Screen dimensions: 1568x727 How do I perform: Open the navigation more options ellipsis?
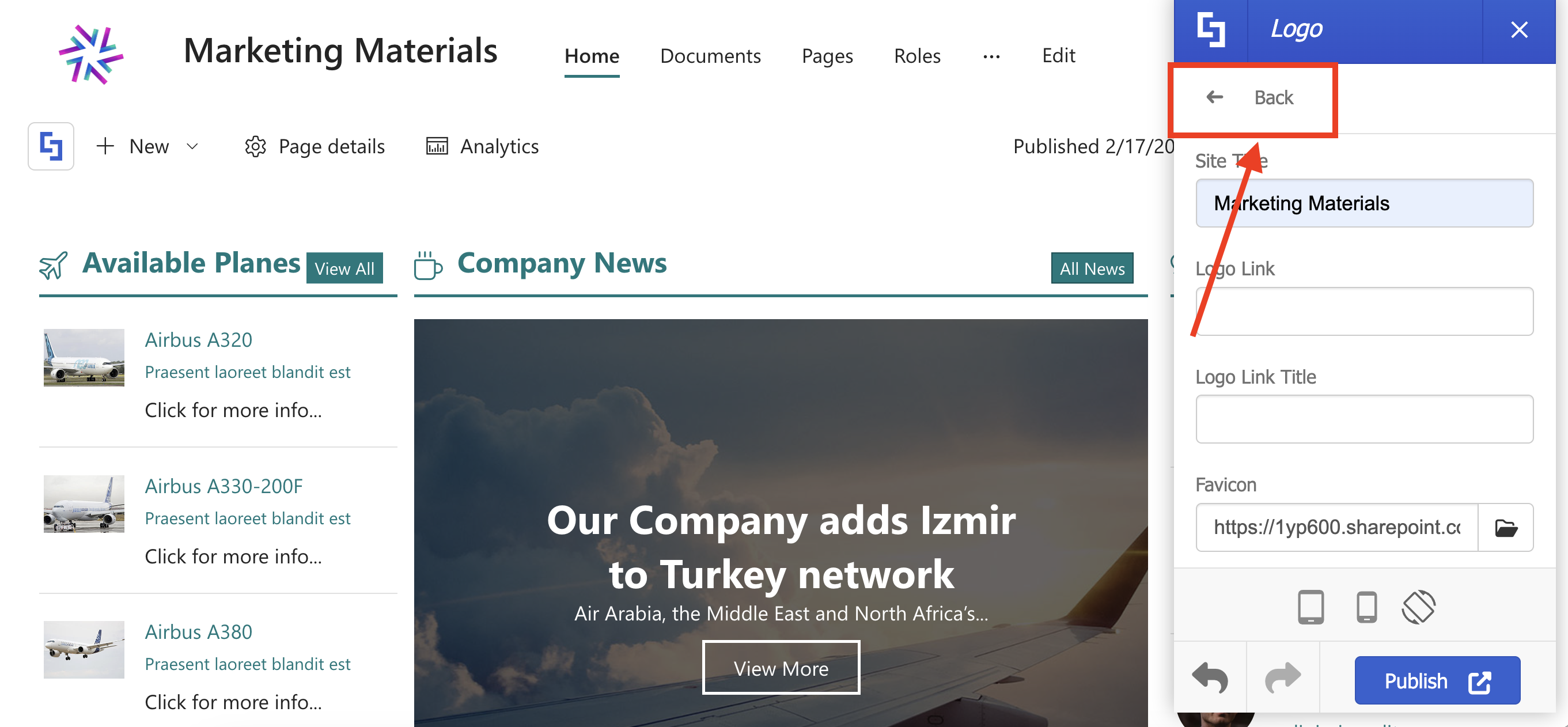(x=991, y=56)
